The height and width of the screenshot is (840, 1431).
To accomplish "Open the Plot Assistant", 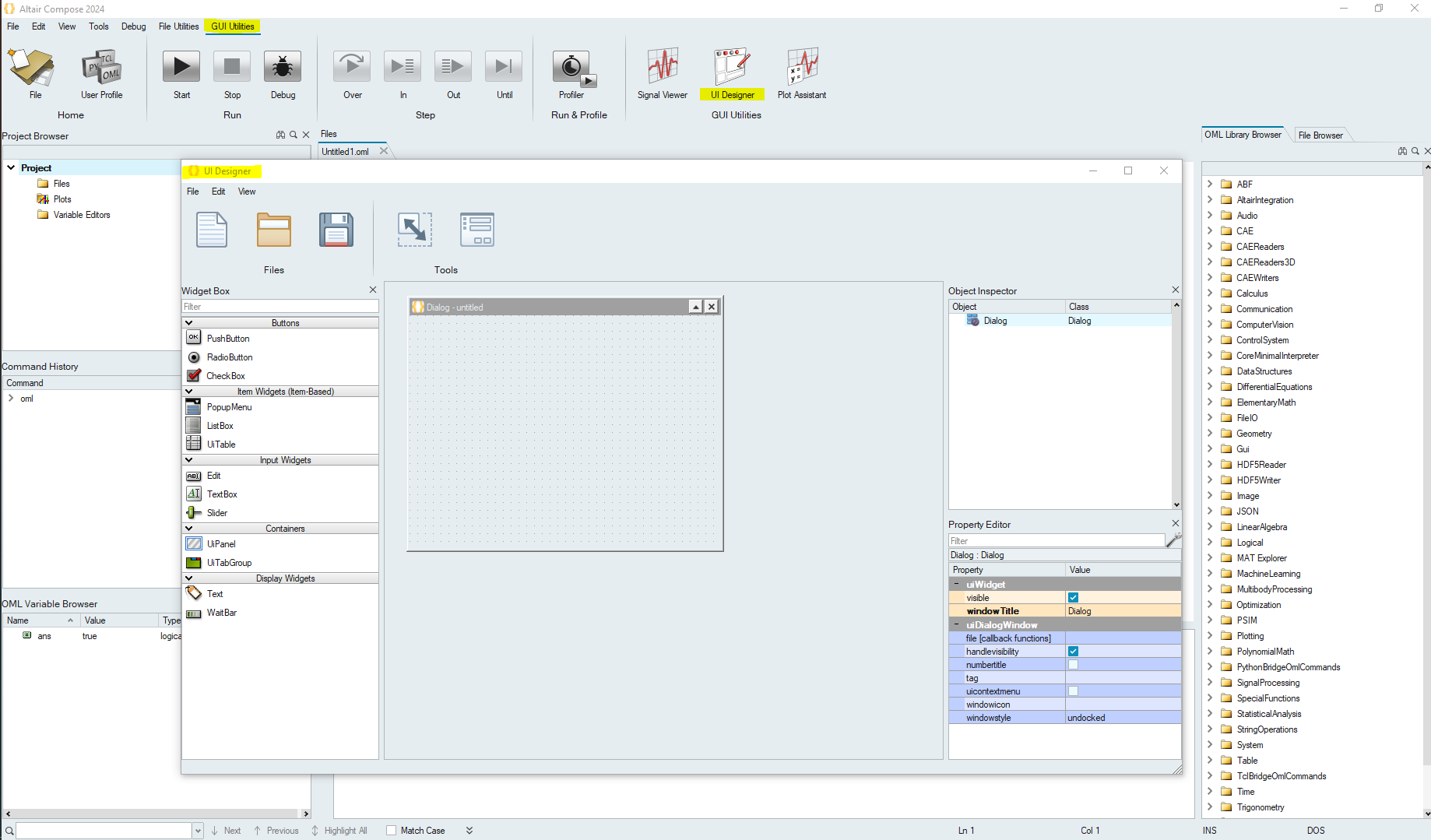I will click(x=802, y=66).
